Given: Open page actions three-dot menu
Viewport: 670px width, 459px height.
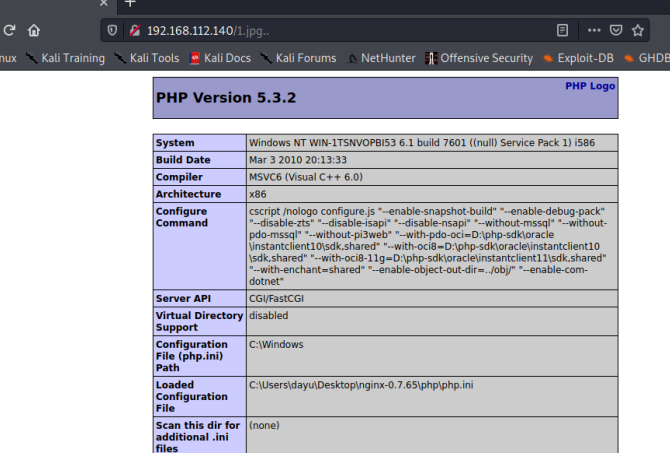Looking at the screenshot, I should pyautogui.click(x=594, y=30).
